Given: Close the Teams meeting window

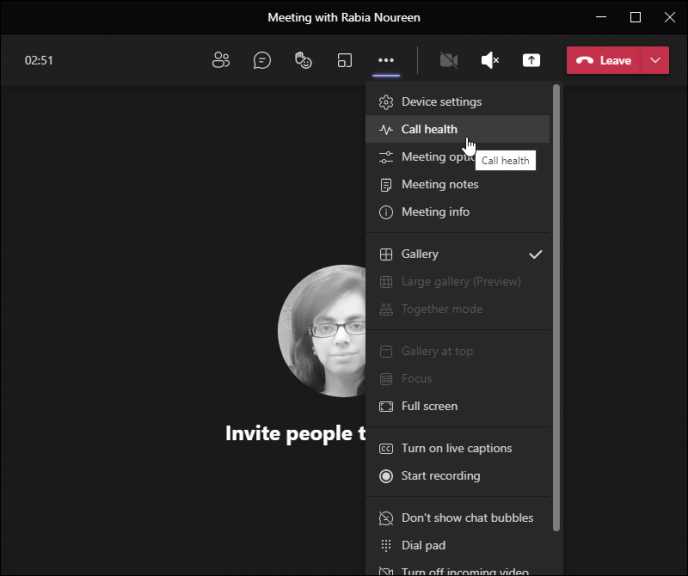Looking at the screenshot, I should pos(670,17).
